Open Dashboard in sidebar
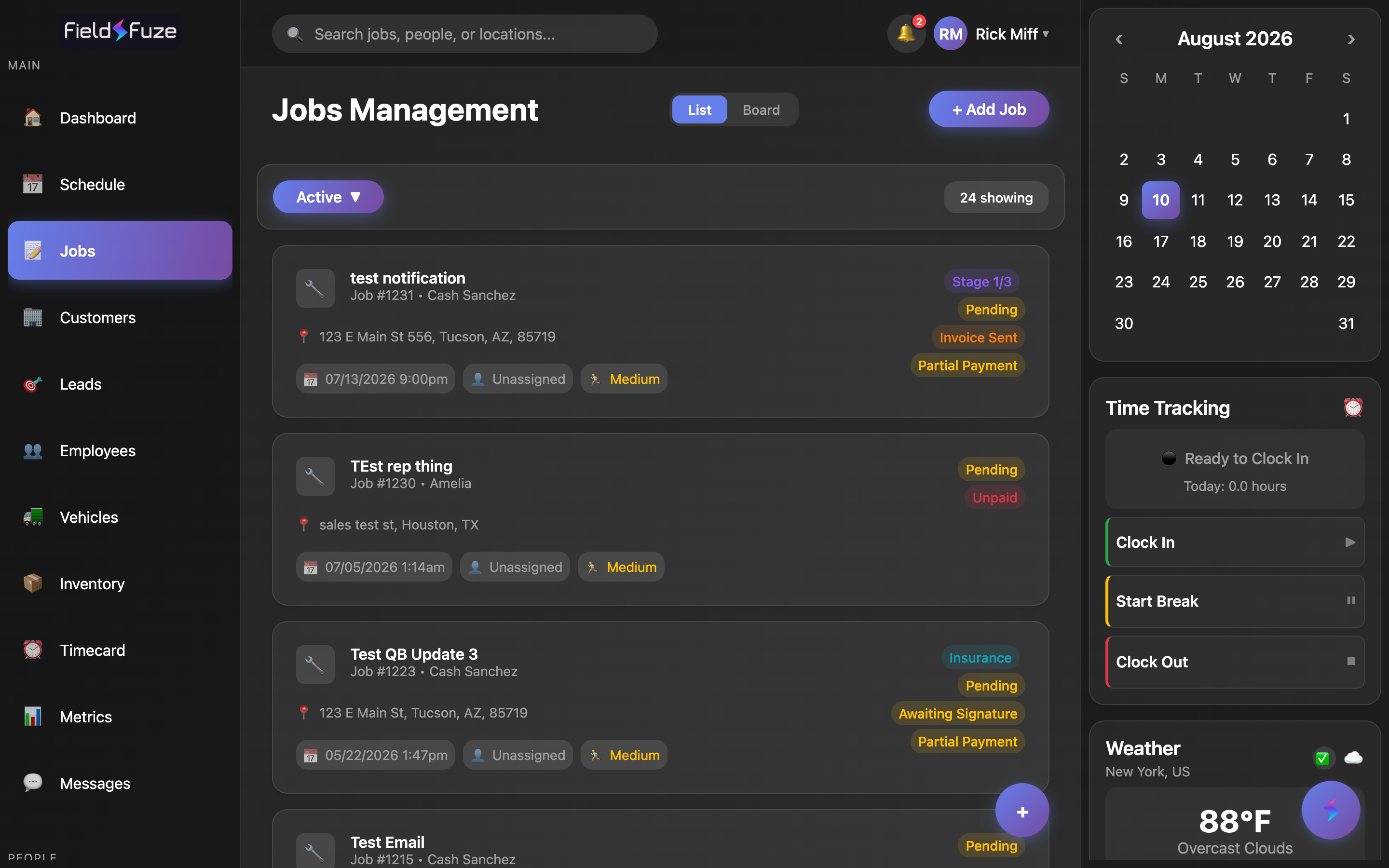The width and height of the screenshot is (1389, 868). tap(120, 118)
